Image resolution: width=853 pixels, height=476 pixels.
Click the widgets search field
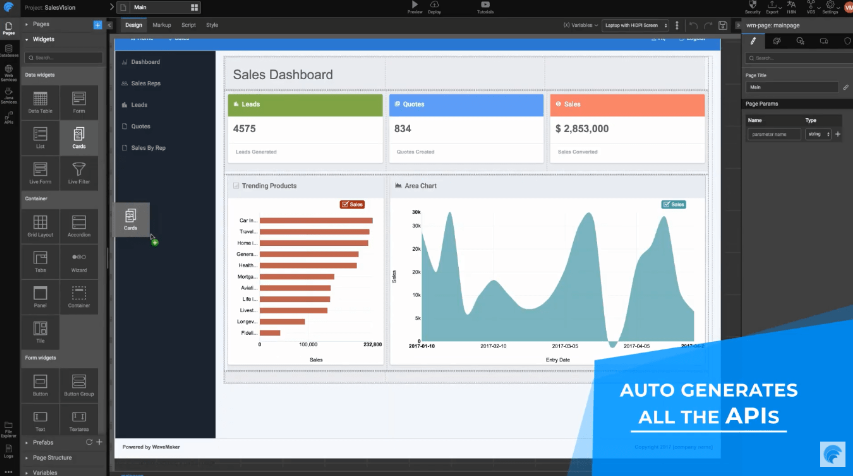[x=64, y=57]
